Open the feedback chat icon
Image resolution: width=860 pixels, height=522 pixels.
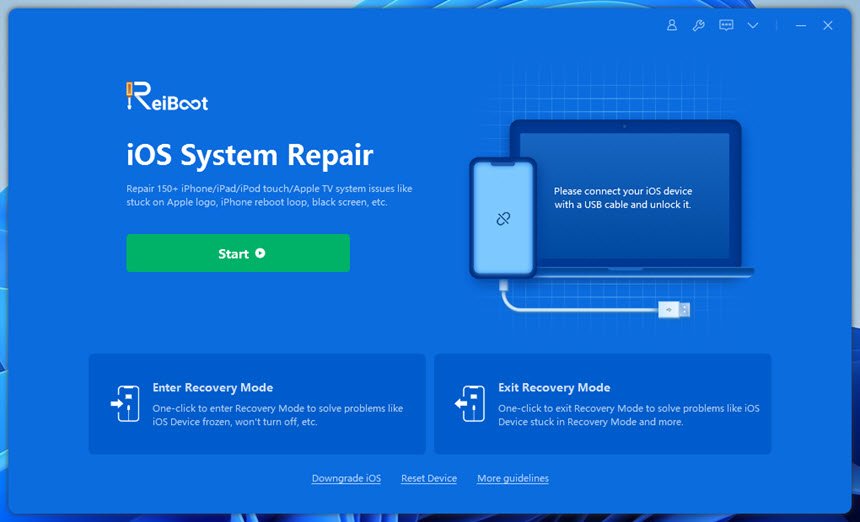(x=726, y=25)
